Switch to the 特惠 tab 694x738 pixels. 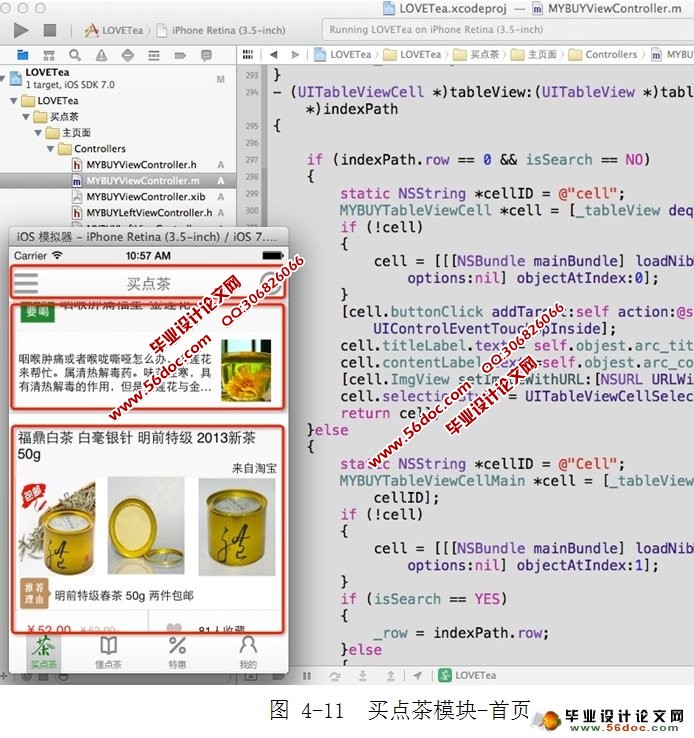point(177,652)
